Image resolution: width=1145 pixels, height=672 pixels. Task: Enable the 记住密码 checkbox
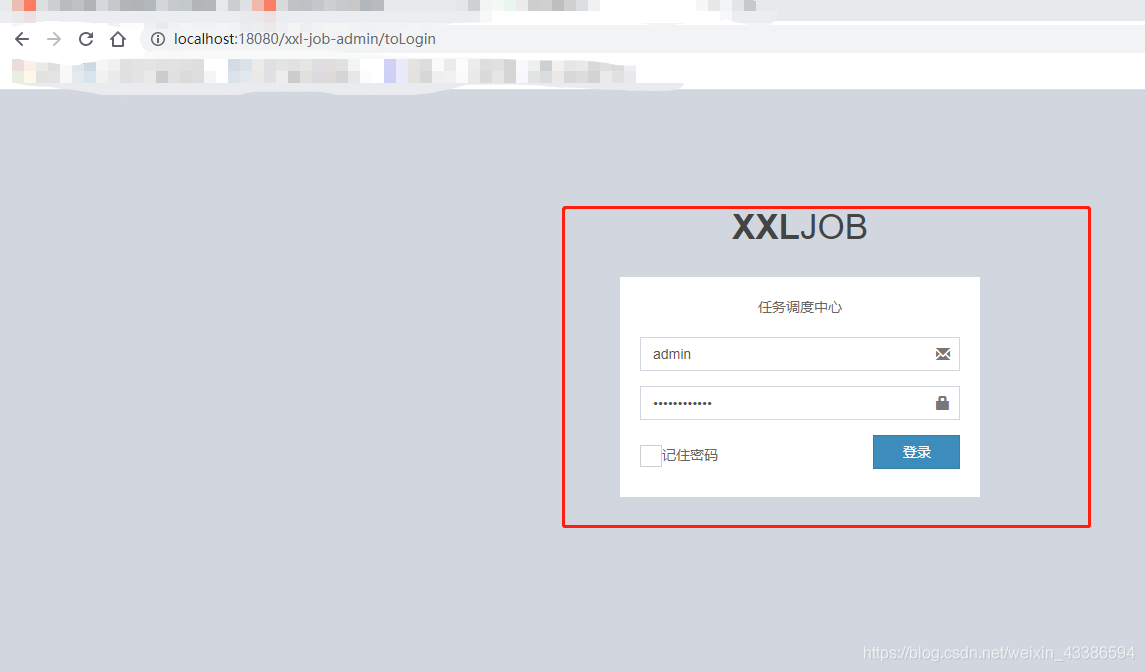coord(651,456)
